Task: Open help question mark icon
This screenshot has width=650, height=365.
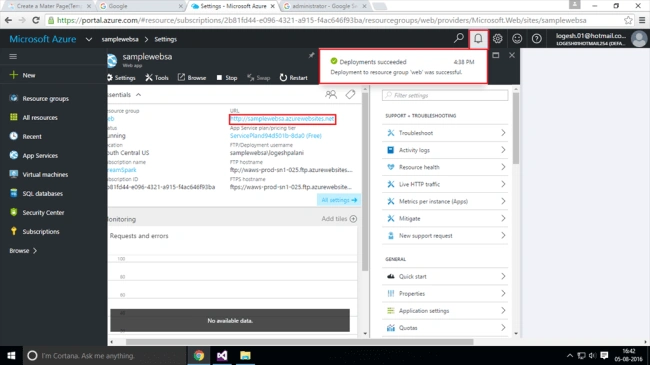Action: click(x=536, y=39)
